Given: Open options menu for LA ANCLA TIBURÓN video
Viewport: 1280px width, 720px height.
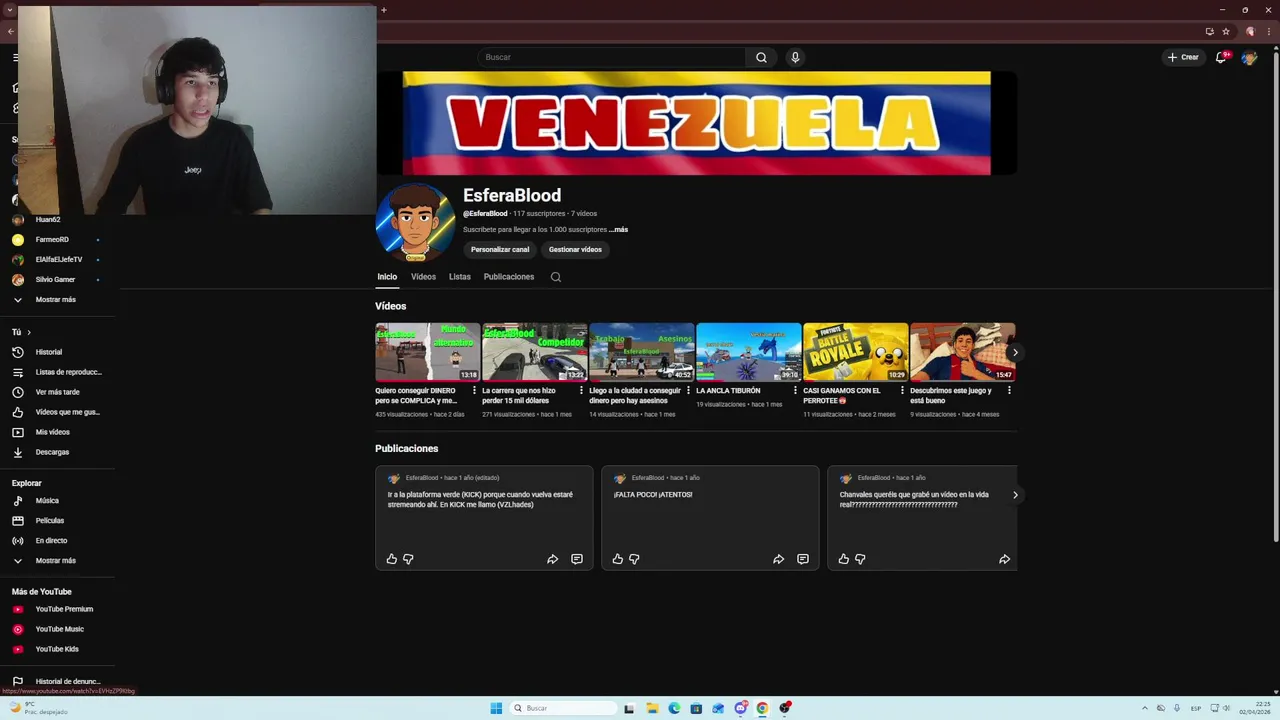Looking at the screenshot, I should [795, 391].
